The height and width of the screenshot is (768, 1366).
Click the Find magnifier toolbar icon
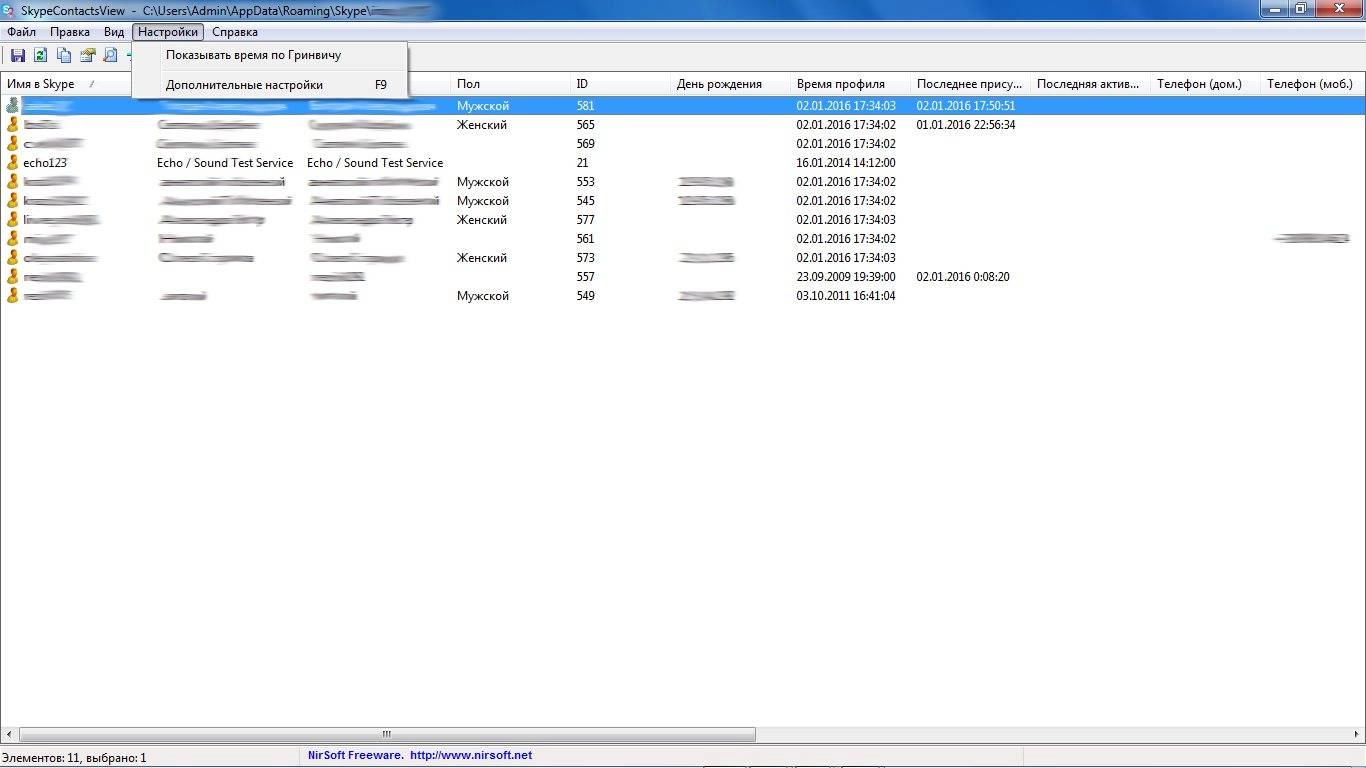110,56
